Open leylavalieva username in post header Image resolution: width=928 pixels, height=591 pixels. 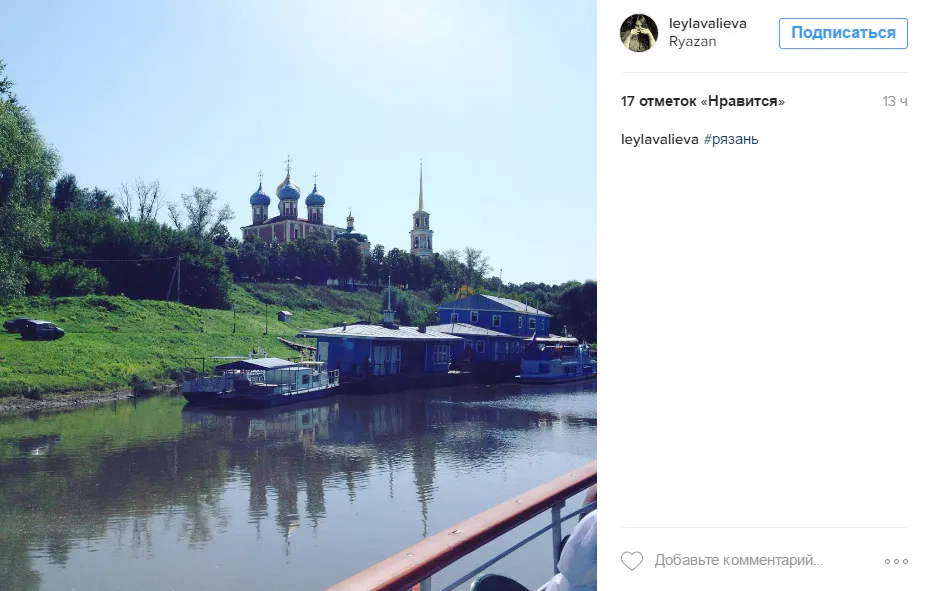tap(707, 24)
